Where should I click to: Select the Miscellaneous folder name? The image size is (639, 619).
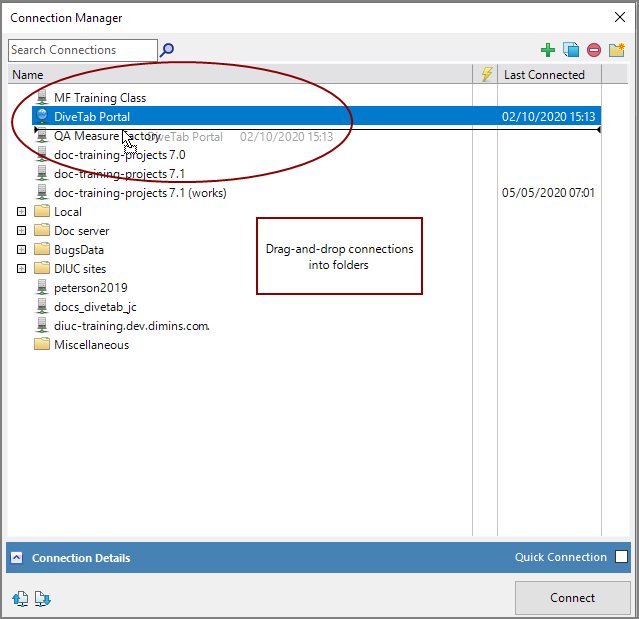(91, 345)
